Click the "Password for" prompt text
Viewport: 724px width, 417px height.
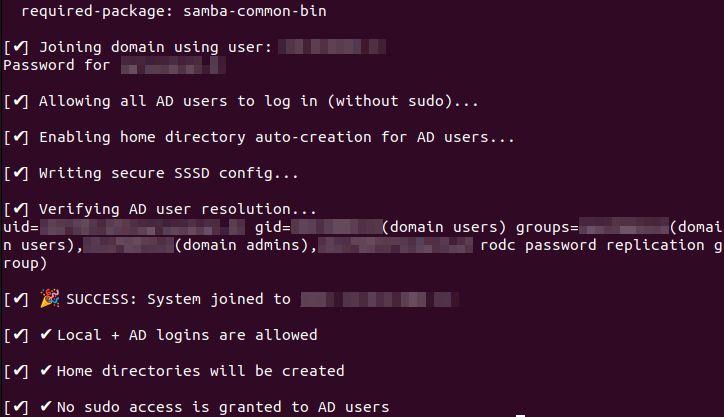(57, 65)
